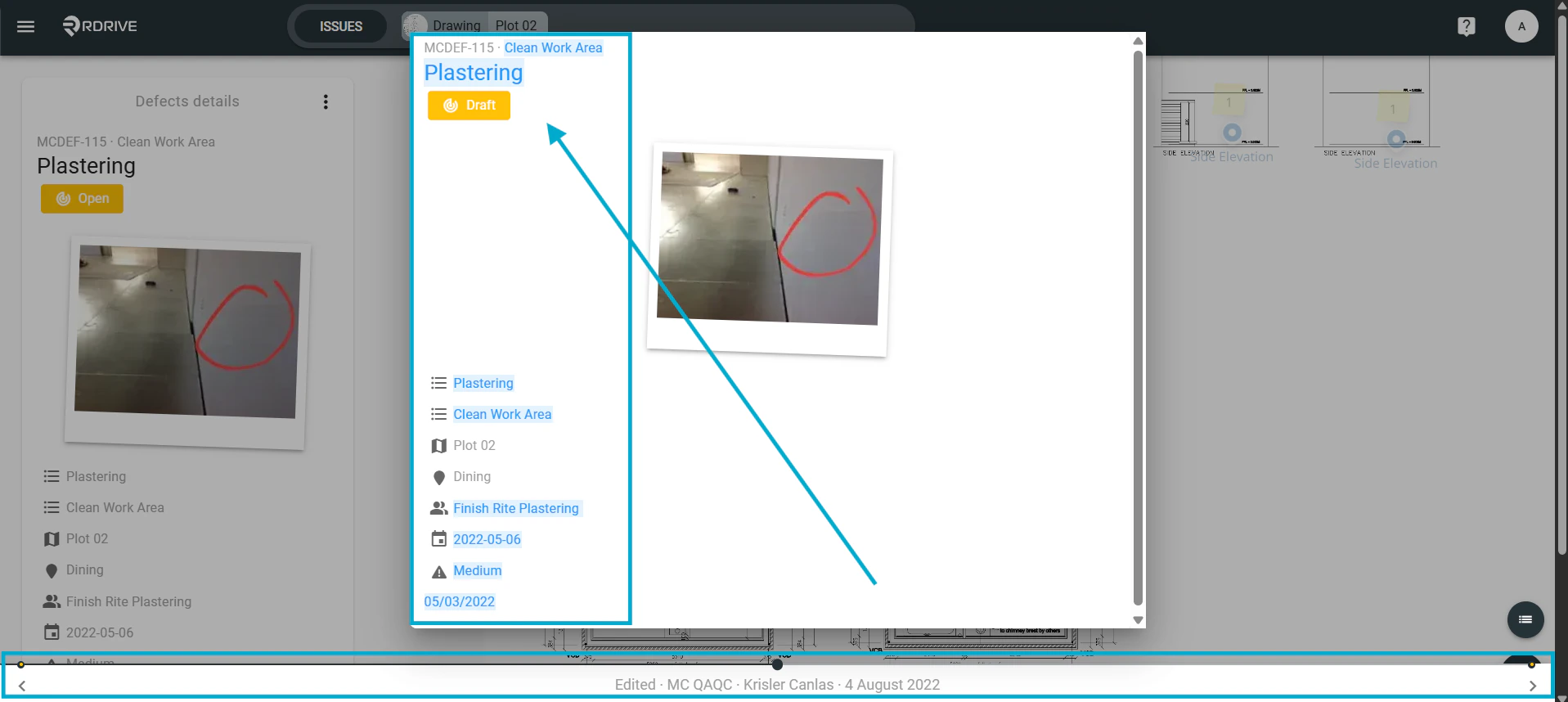Click sidebar Plot 02 text
Screen dimensions: 1568x702
point(87,538)
